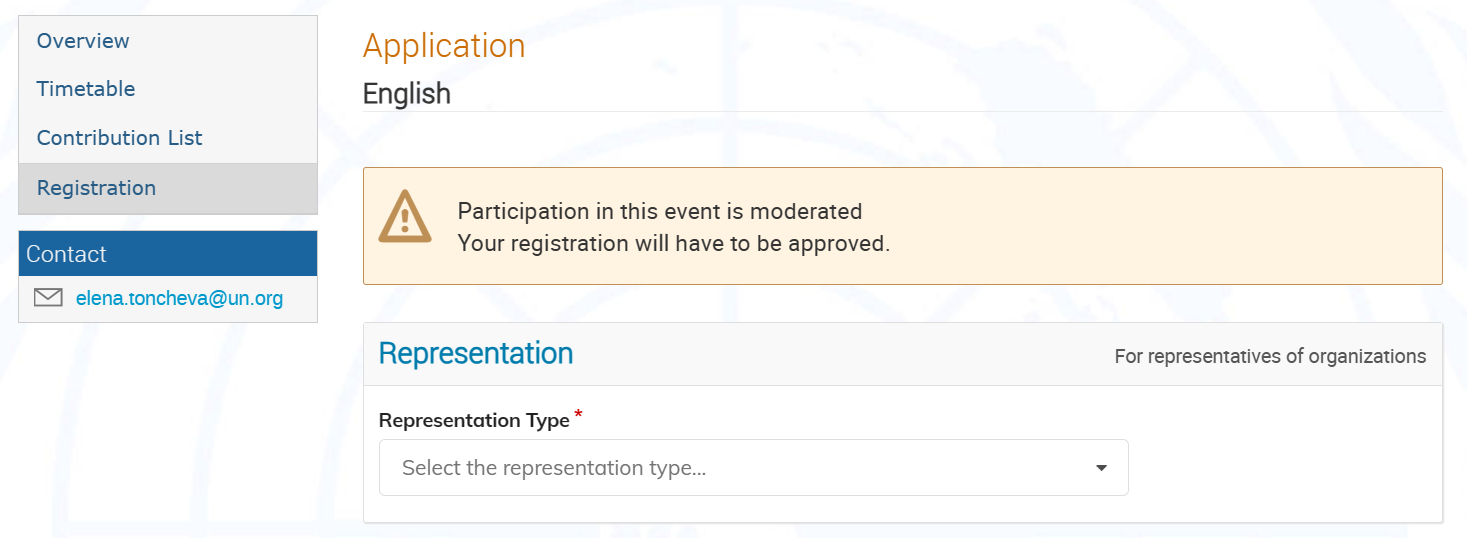Click the Representation section heading
This screenshot has height=538, width=1467.
coord(476,353)
